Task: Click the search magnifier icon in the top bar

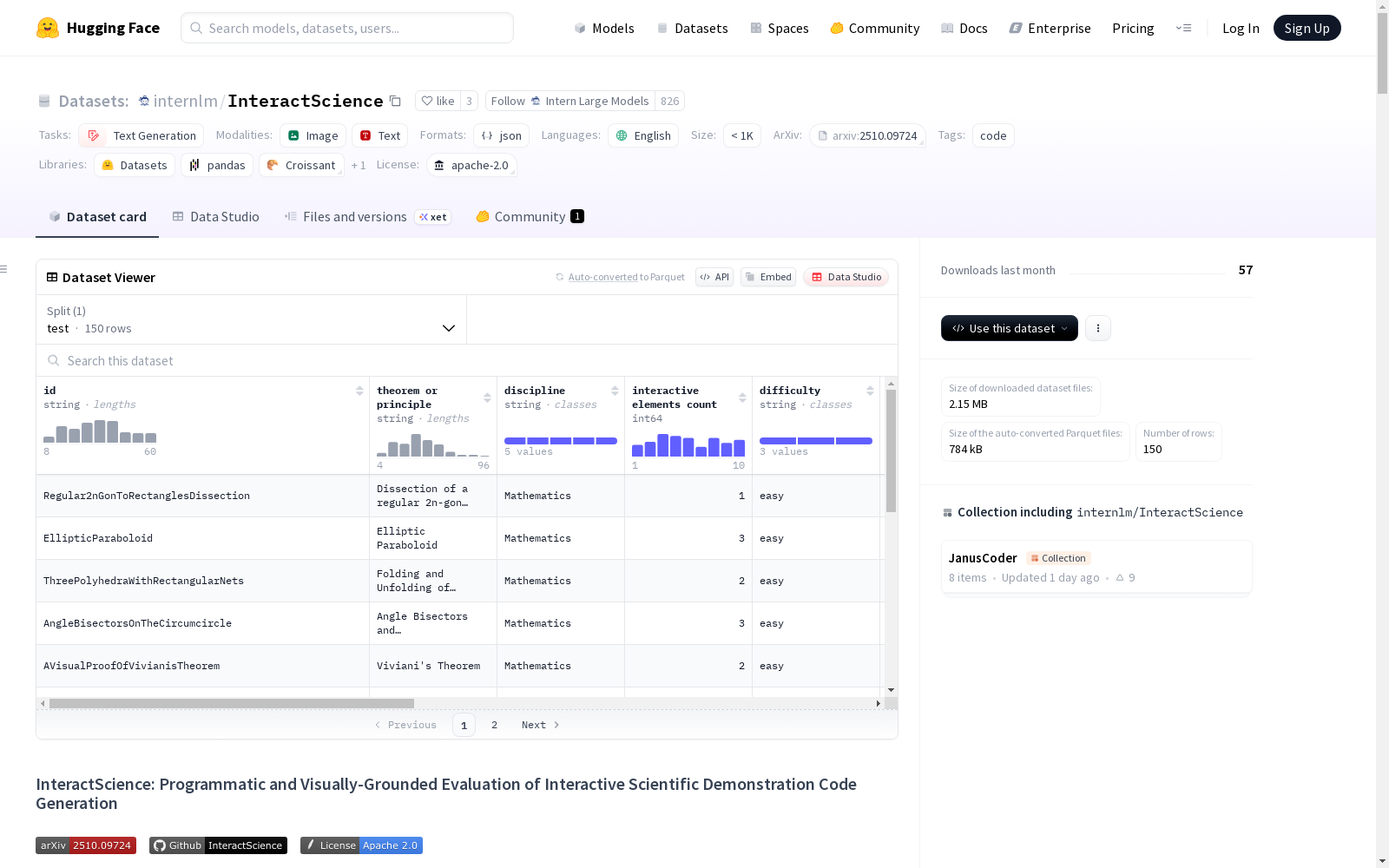Action: pos(196,28)
